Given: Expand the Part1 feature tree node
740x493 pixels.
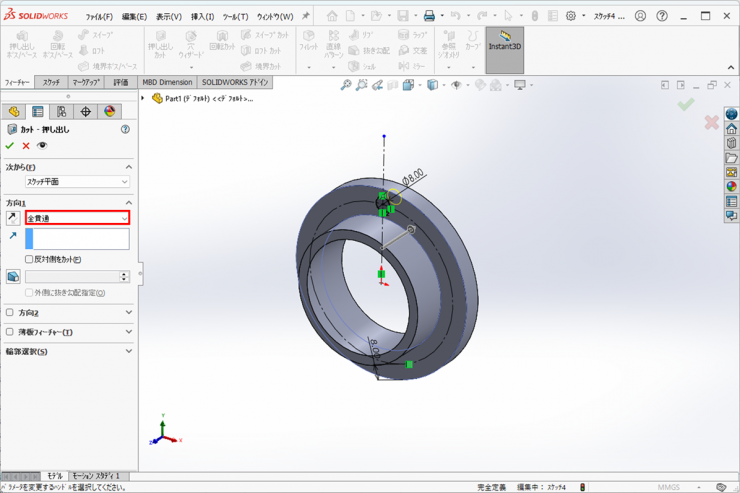Looking at the screenshot, I should [x=143, y=99].
